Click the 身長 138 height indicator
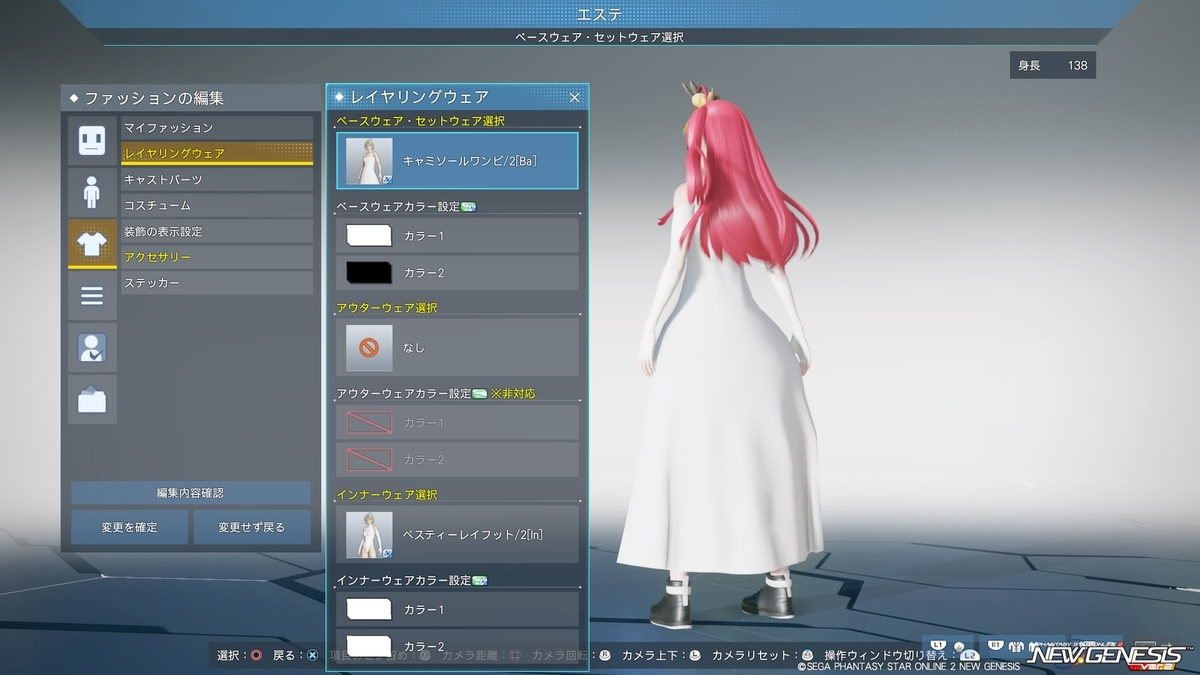 1052,66
